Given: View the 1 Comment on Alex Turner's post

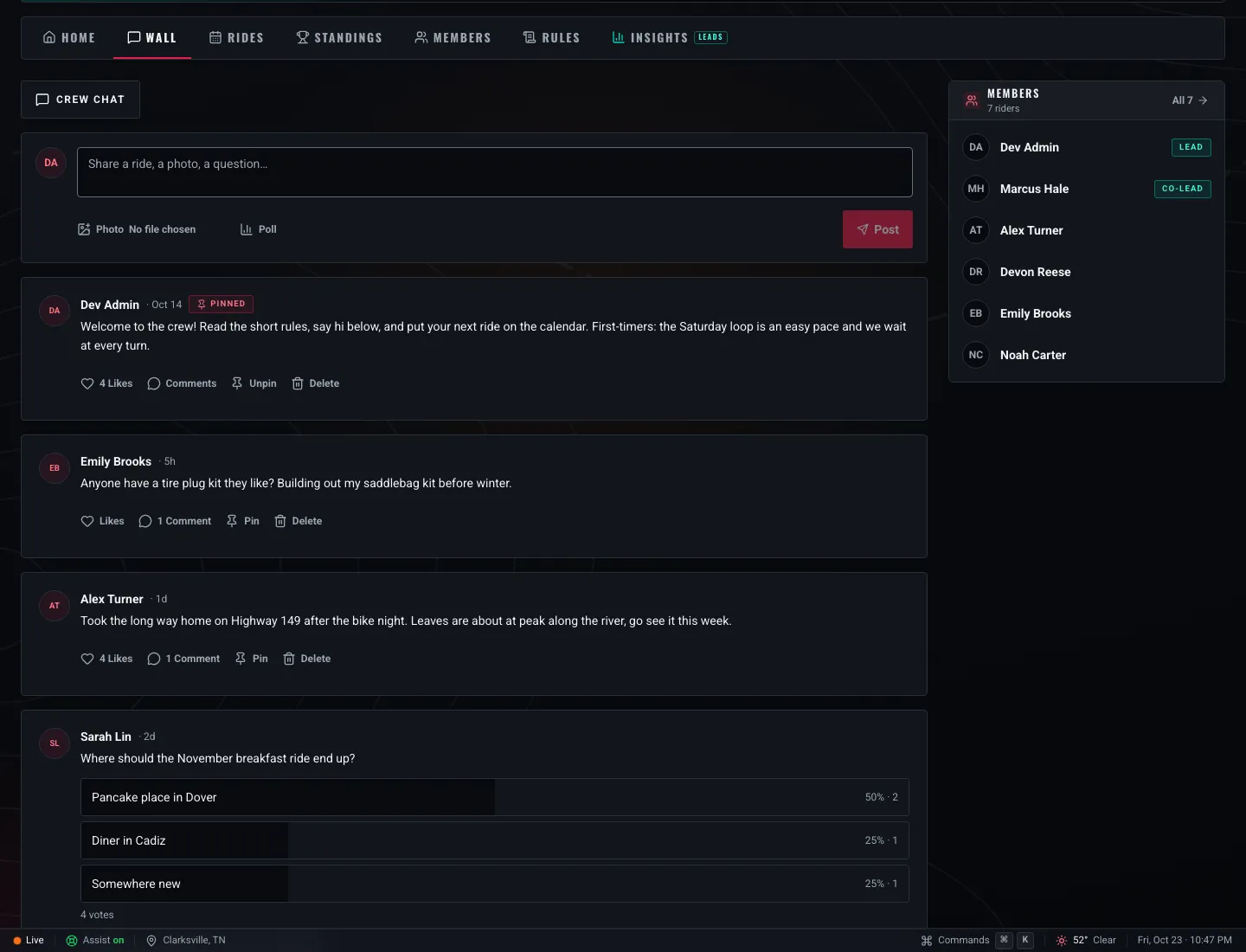Looking at the screenshot, I should [x=183, y=659].
